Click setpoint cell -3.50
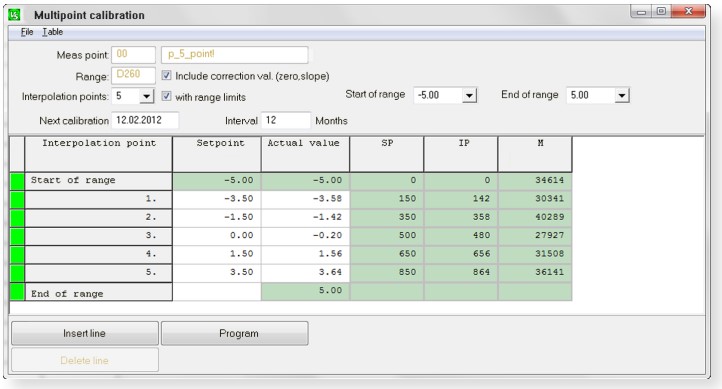Viewport: 722px width, 389px height. coord(217,200)
